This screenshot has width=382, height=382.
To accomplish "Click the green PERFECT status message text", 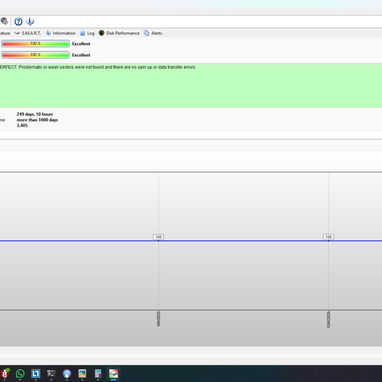I will (x=98, y=67).
